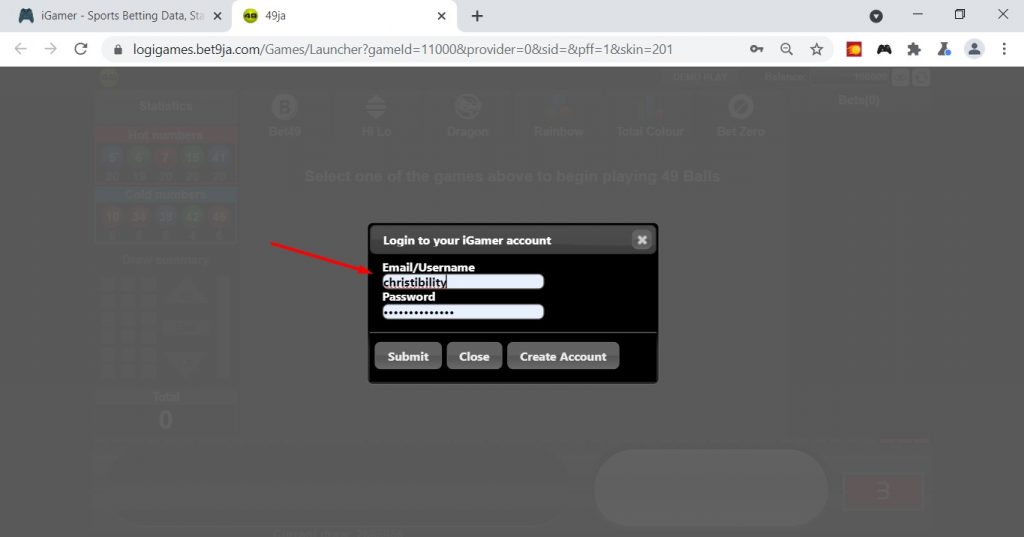The width and height of the screenshot is (1024, 537).
Task: Click the Cold numbers heading
Action: click(x=165, y=195)
